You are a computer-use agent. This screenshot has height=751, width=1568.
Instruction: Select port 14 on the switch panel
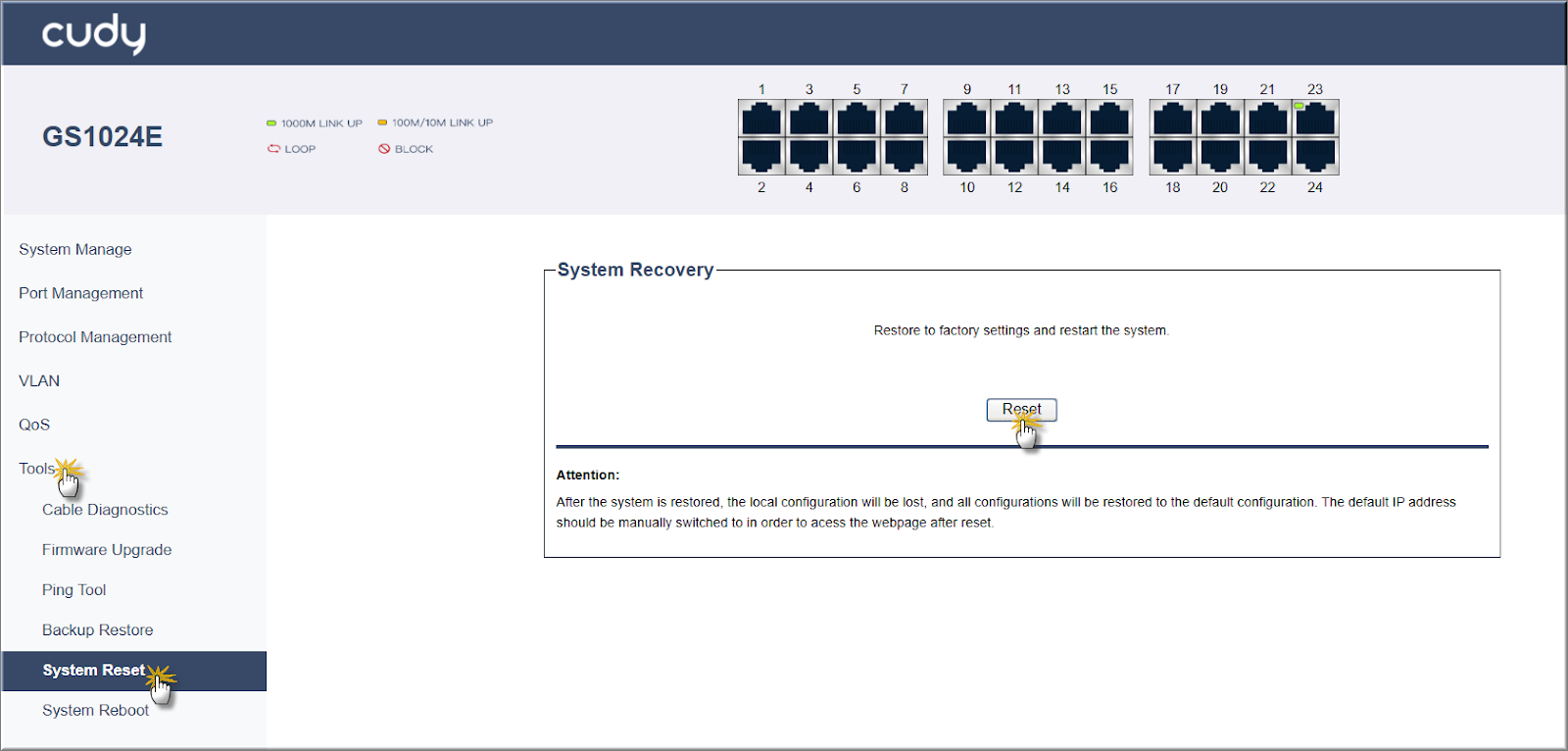pos(1062,156)
